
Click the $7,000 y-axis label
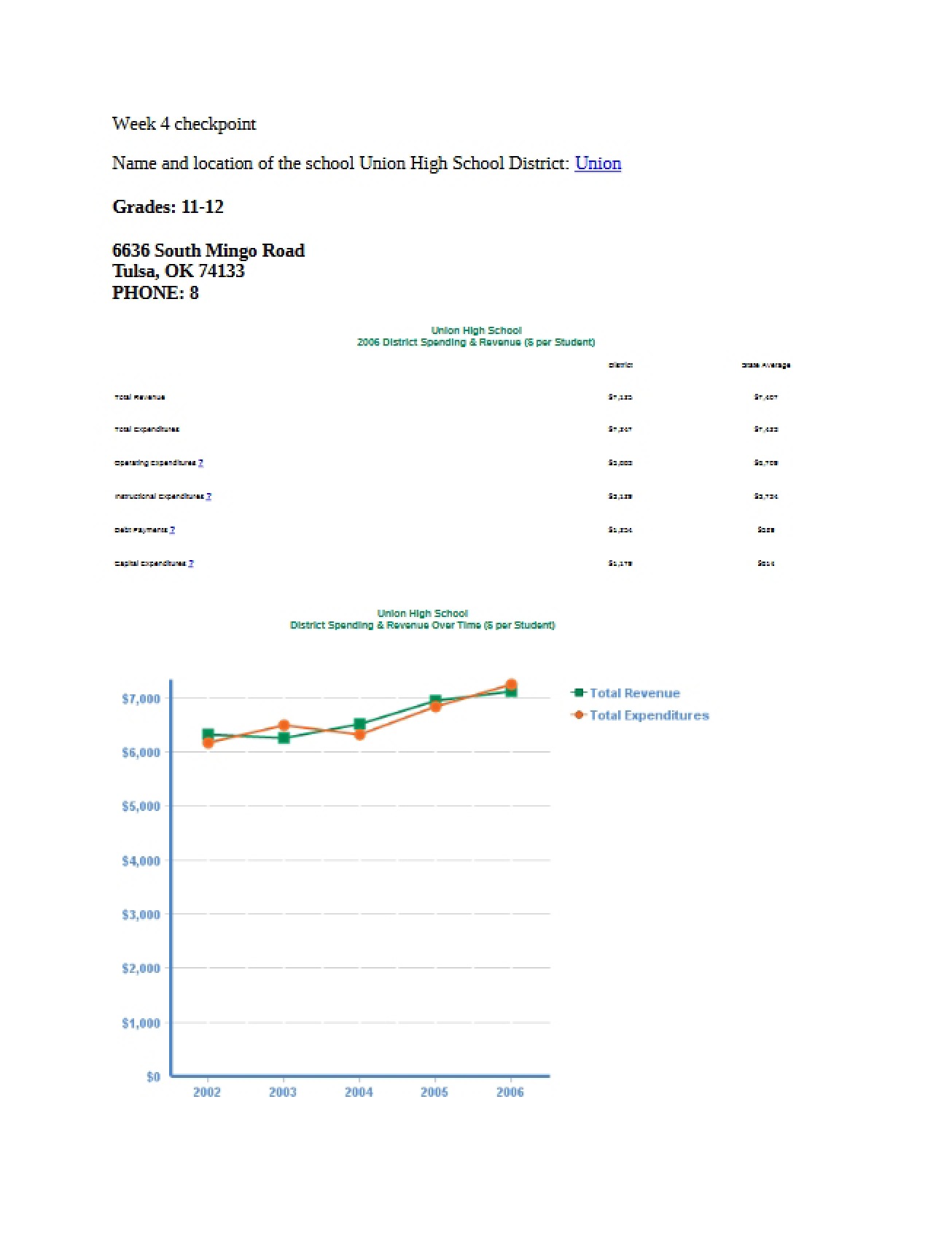141,699
